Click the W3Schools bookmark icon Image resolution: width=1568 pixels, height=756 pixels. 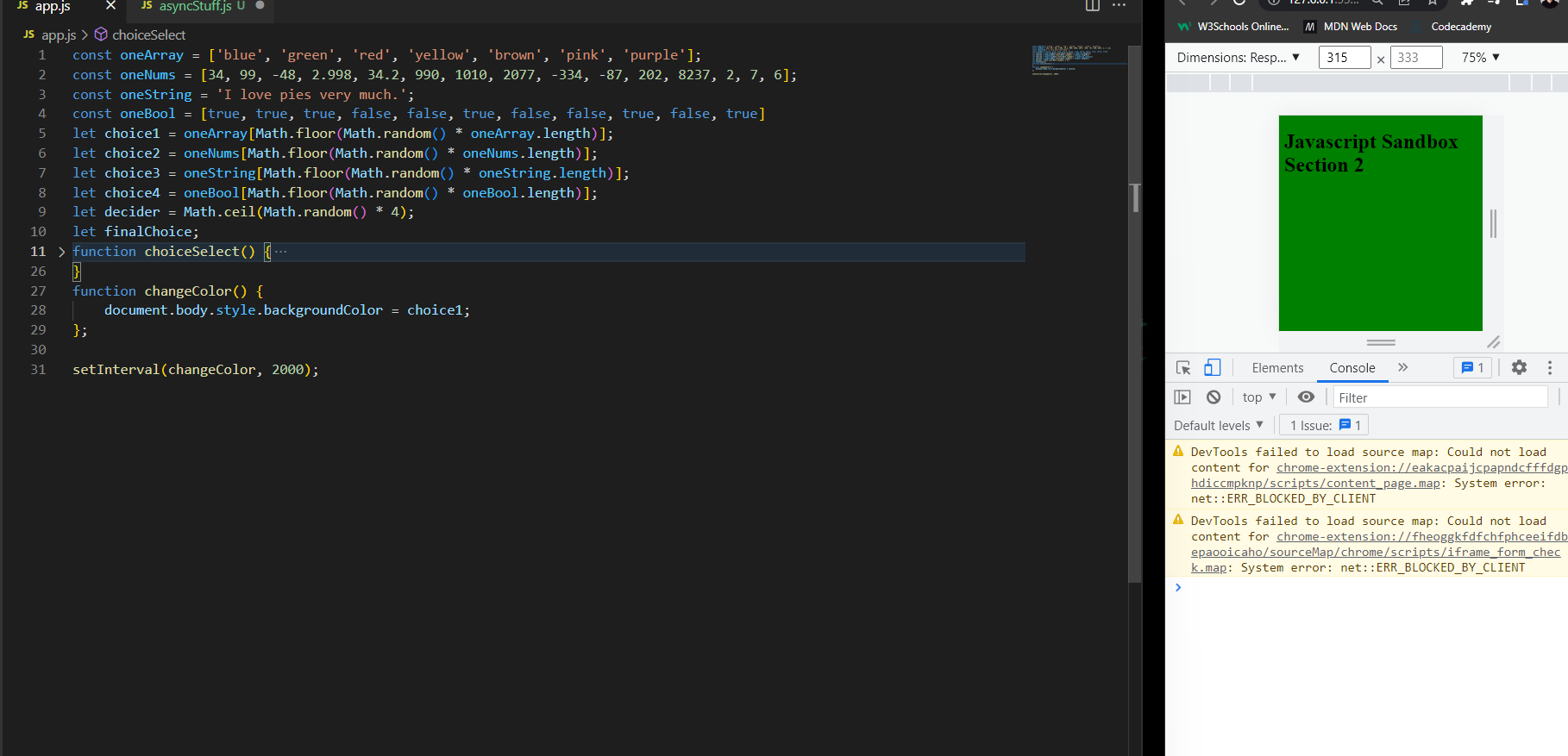coord(1184,27)
